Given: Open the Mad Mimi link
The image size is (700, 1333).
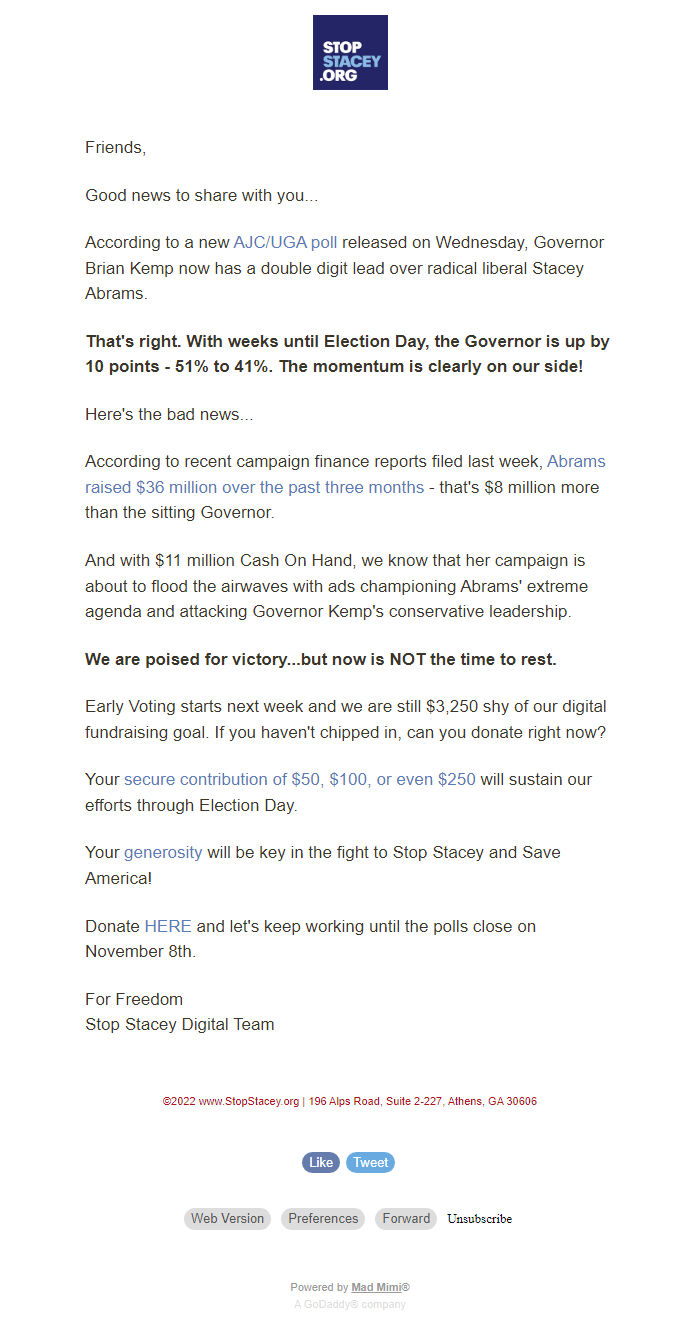Looking at the screenshot, I should click(377, 1287).
